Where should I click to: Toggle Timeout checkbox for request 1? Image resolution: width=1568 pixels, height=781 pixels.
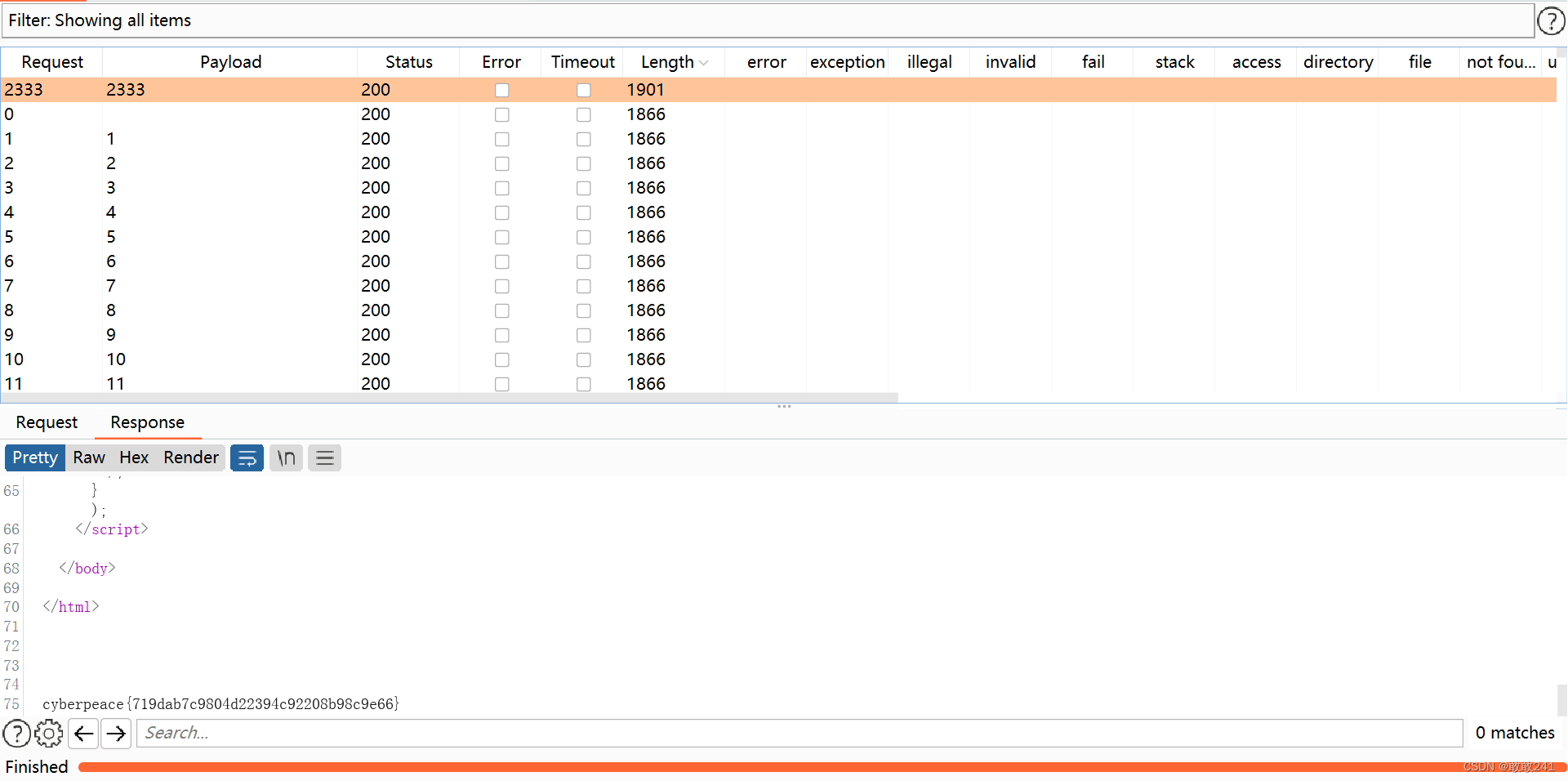coord(583,139)
